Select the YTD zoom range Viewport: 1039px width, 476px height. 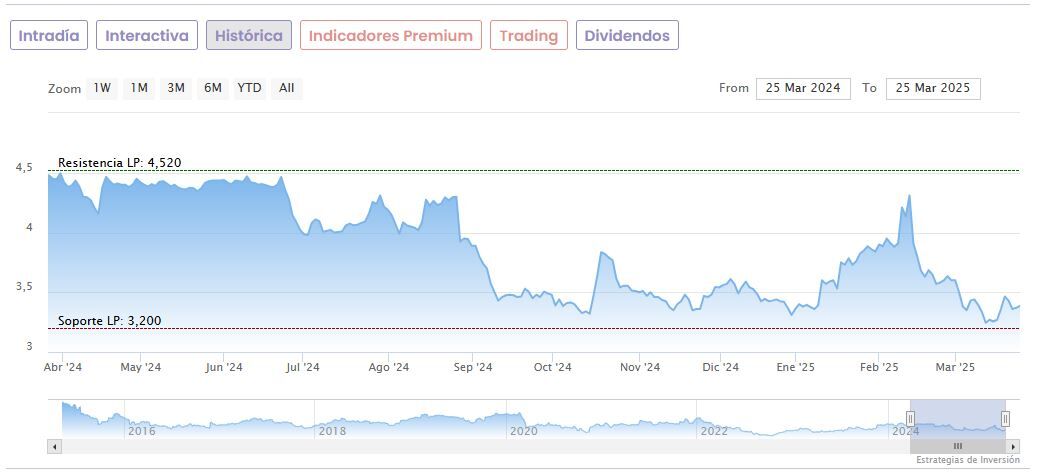pos(249,88)
